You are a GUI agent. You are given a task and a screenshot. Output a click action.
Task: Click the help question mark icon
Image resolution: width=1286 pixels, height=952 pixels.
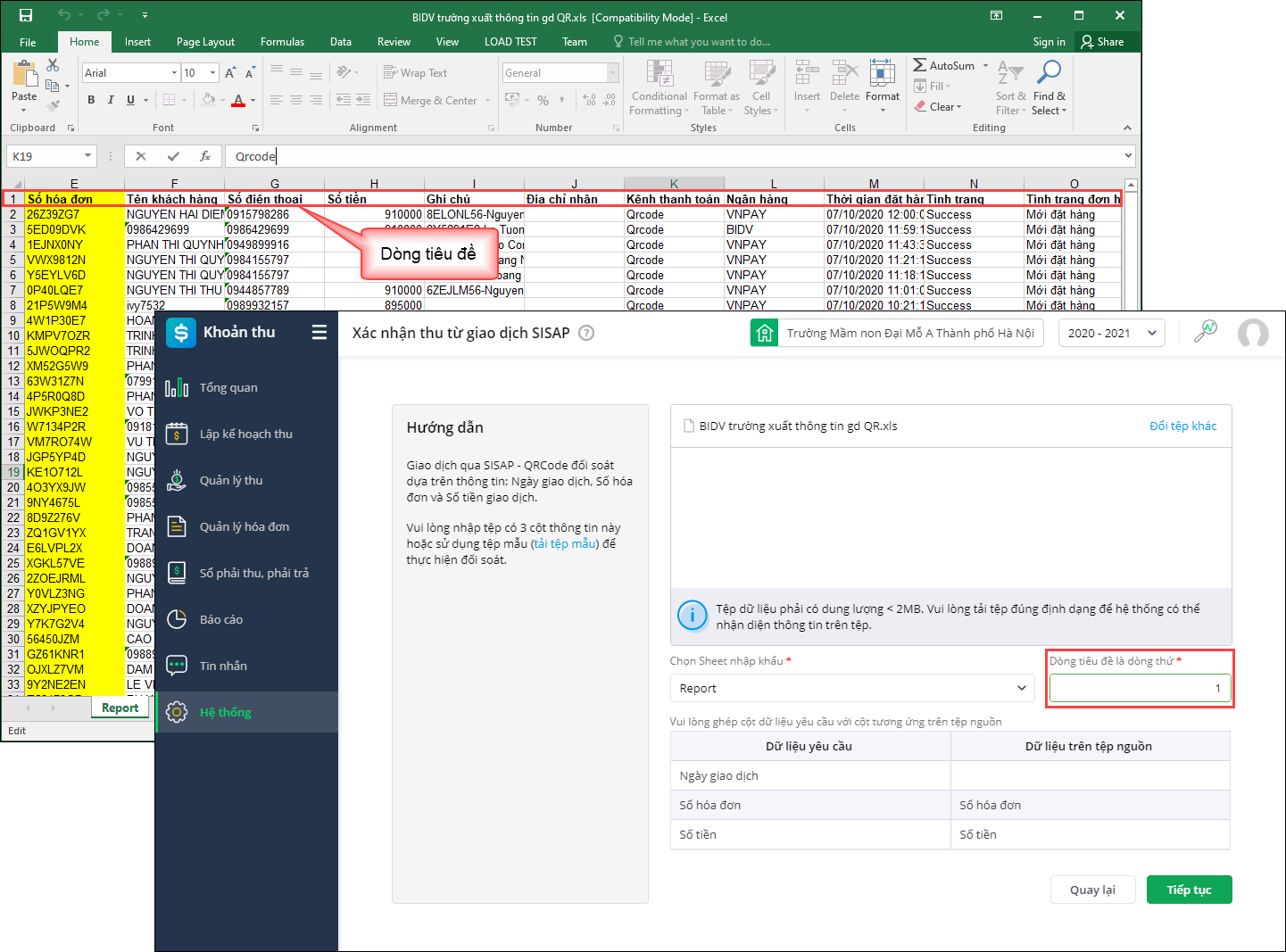click(x=586, y=333)
